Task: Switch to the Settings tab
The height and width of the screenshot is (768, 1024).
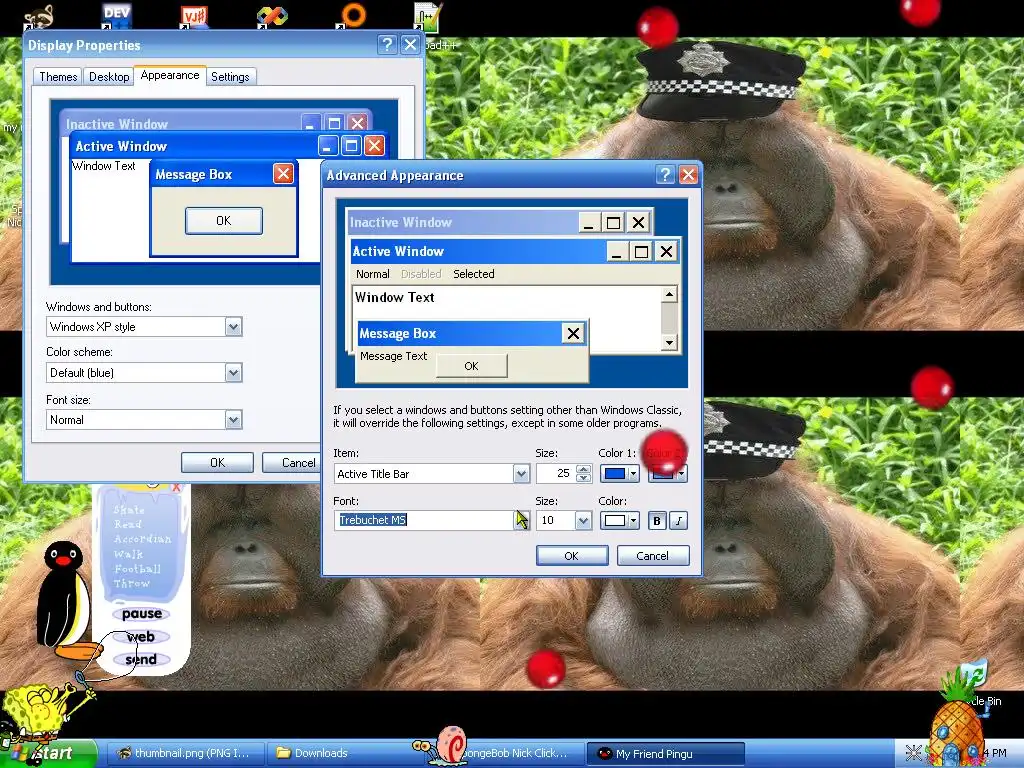Action: [x=230, y=76]
